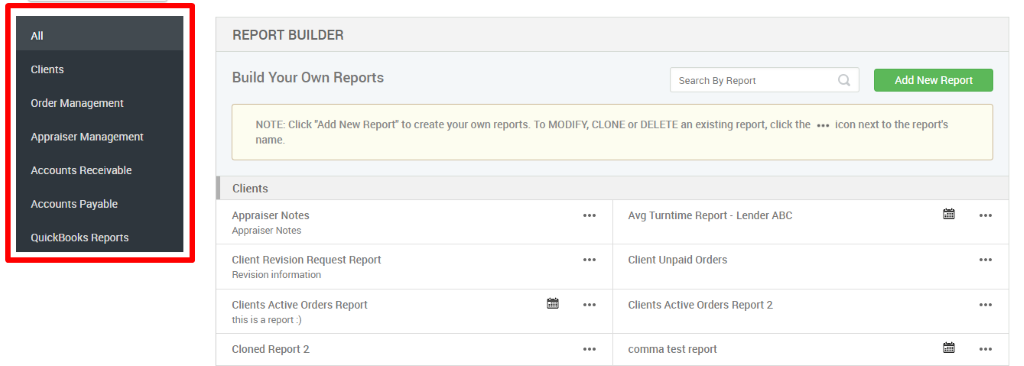Open ellipsis menu for Client Revision Request Report
Viewport: 1024px width, 366px height.
click(x=589, y=260)
